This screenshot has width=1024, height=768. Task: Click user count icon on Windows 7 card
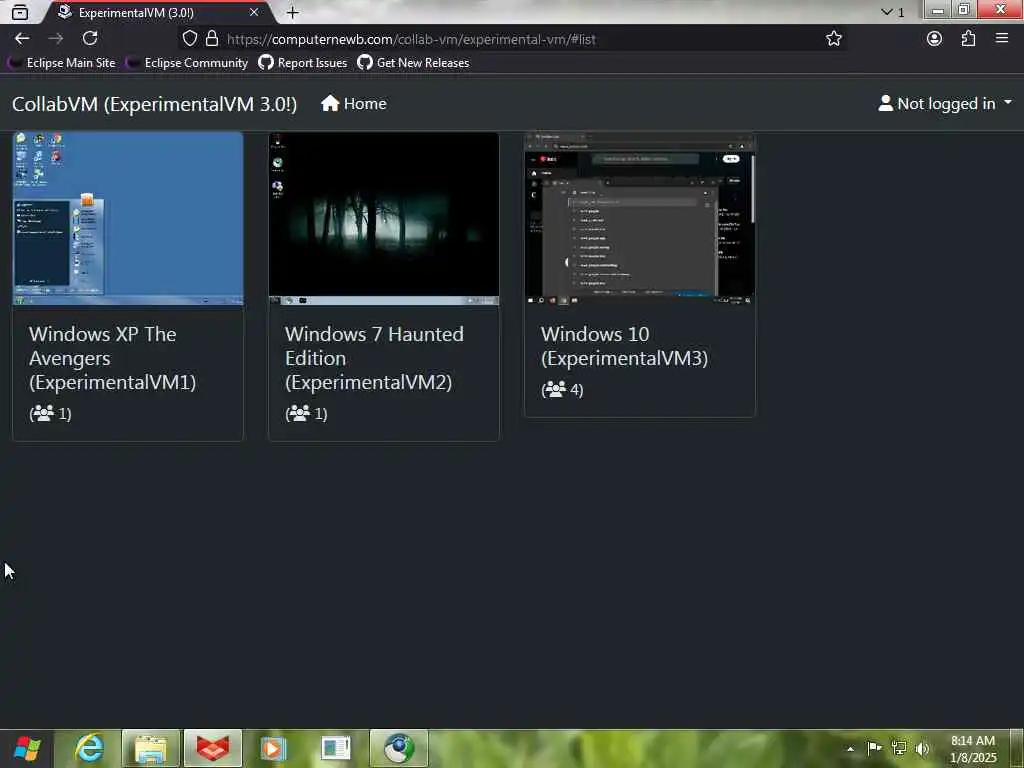coord(300,413)
